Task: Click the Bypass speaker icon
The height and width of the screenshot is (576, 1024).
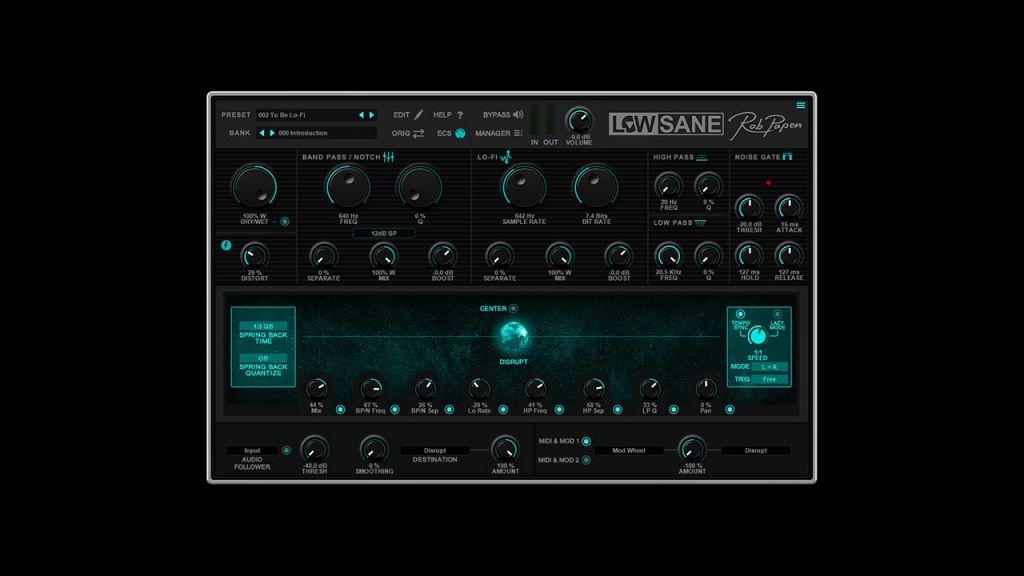Action: [x=518, y=114]
